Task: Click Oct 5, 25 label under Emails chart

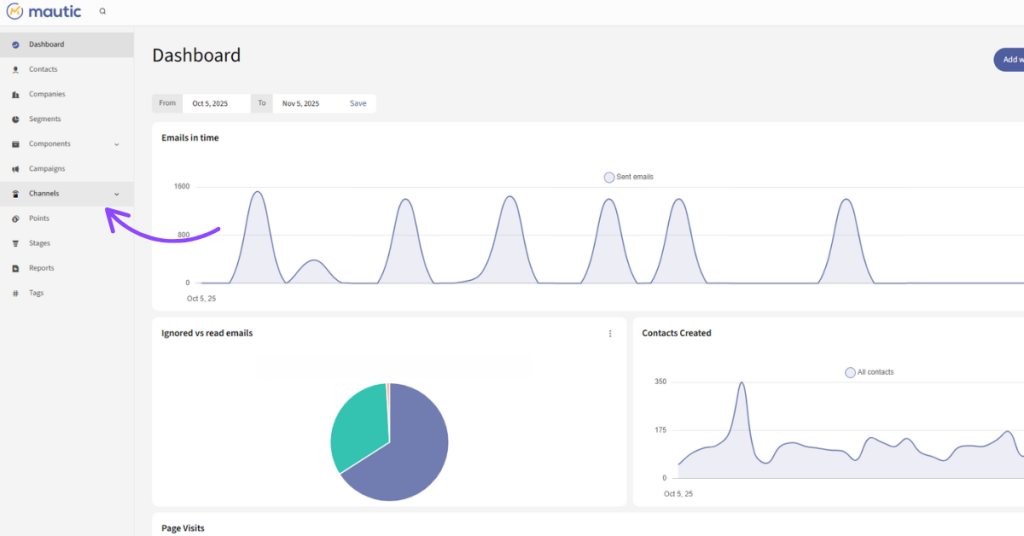Action: 201,298
